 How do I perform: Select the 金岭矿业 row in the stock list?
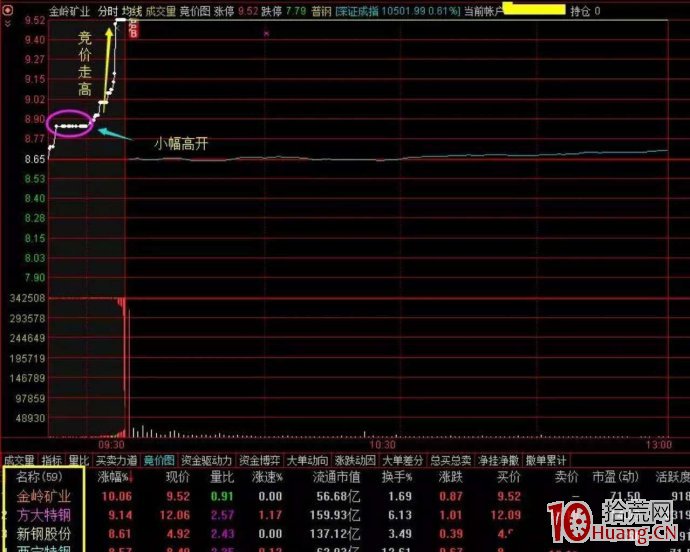pos(345,497)
